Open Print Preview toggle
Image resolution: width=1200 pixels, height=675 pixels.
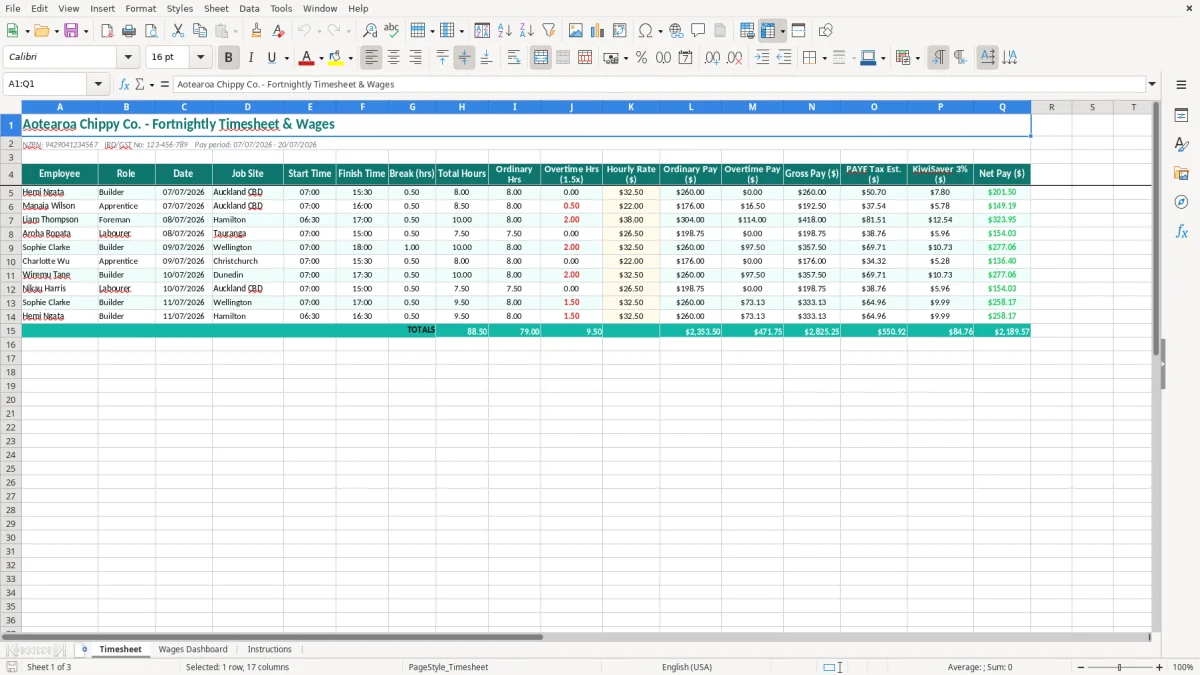[151, 31]
